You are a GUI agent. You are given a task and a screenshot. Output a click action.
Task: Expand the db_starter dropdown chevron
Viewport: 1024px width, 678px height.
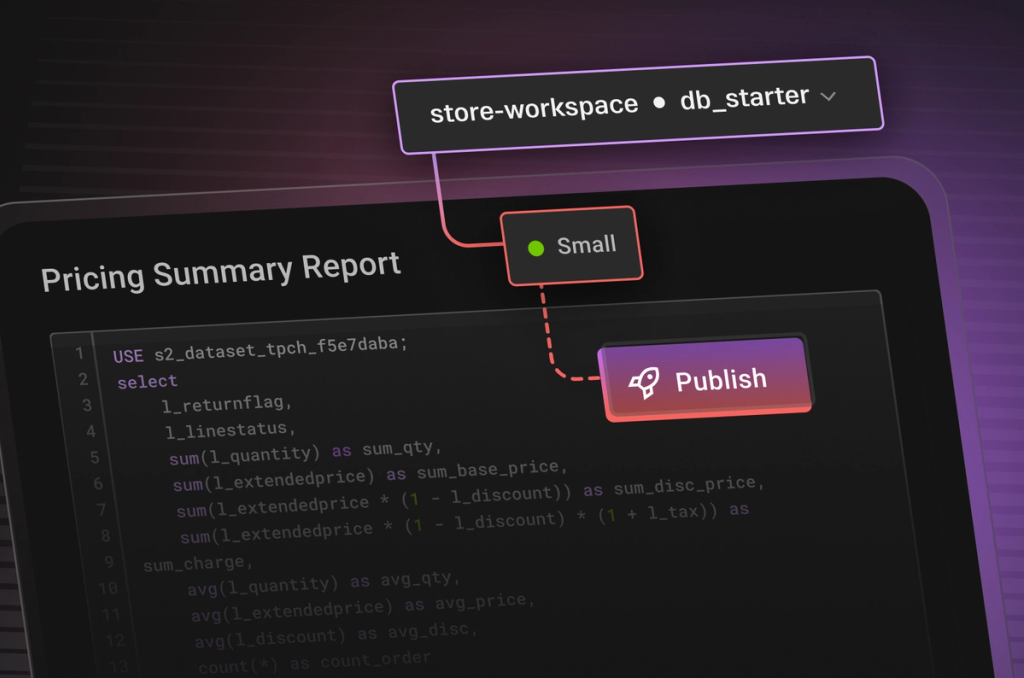(x=828, y=97)
